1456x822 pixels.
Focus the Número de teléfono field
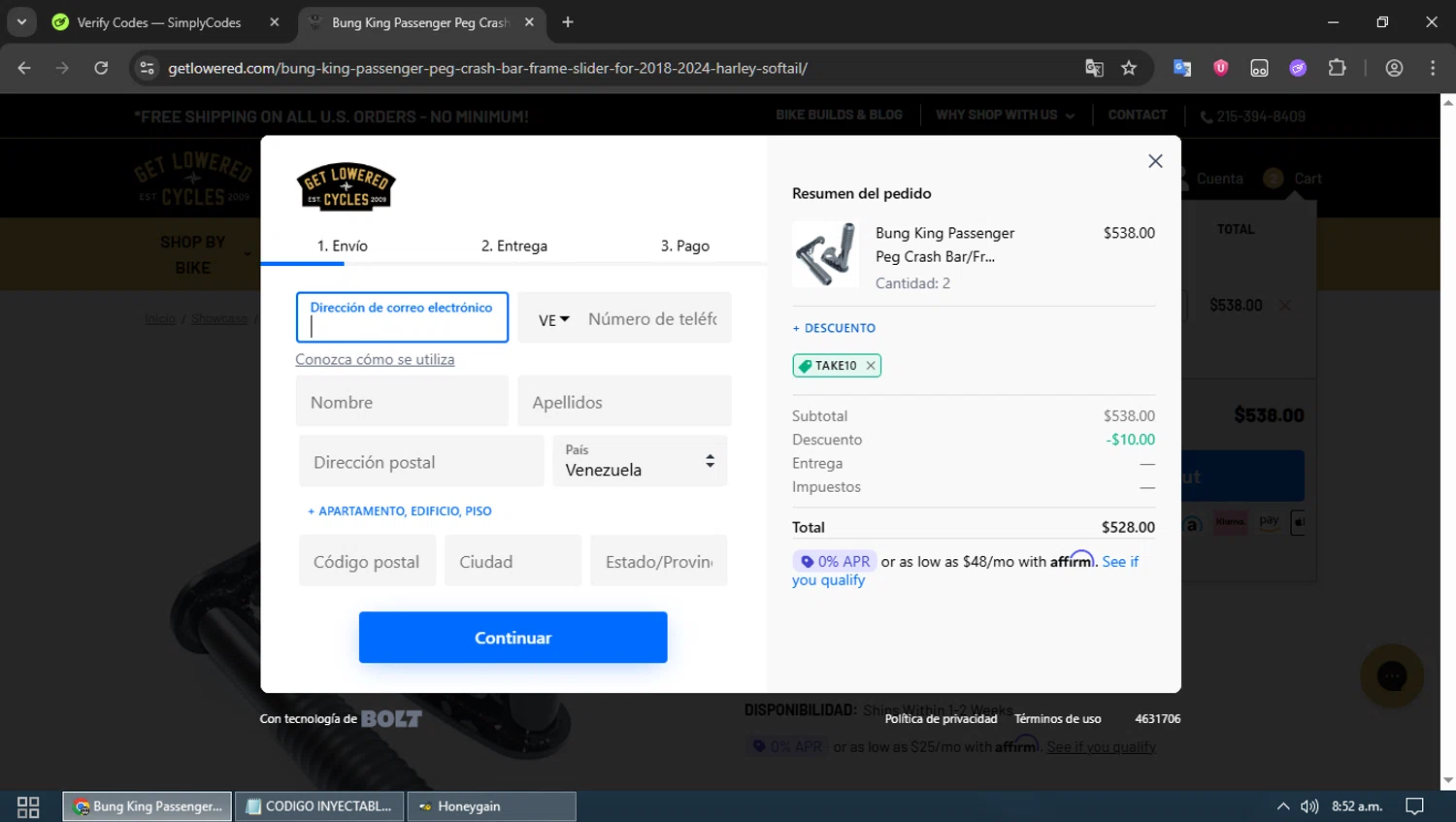tap(652, 318)
